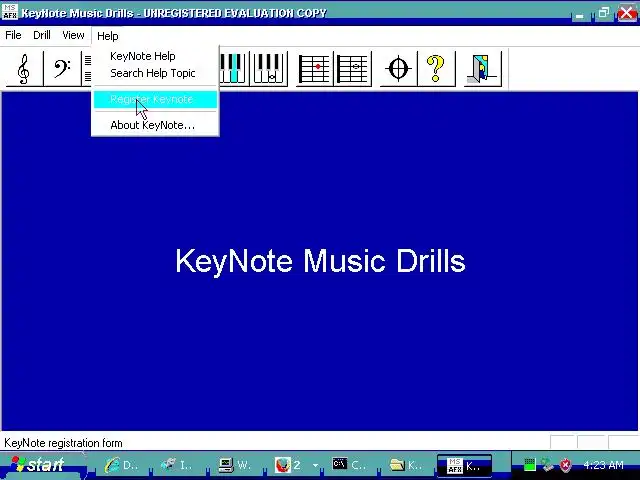Select the guitar fretboard red dot icon
640x480 pixels.
coord(315,69)
